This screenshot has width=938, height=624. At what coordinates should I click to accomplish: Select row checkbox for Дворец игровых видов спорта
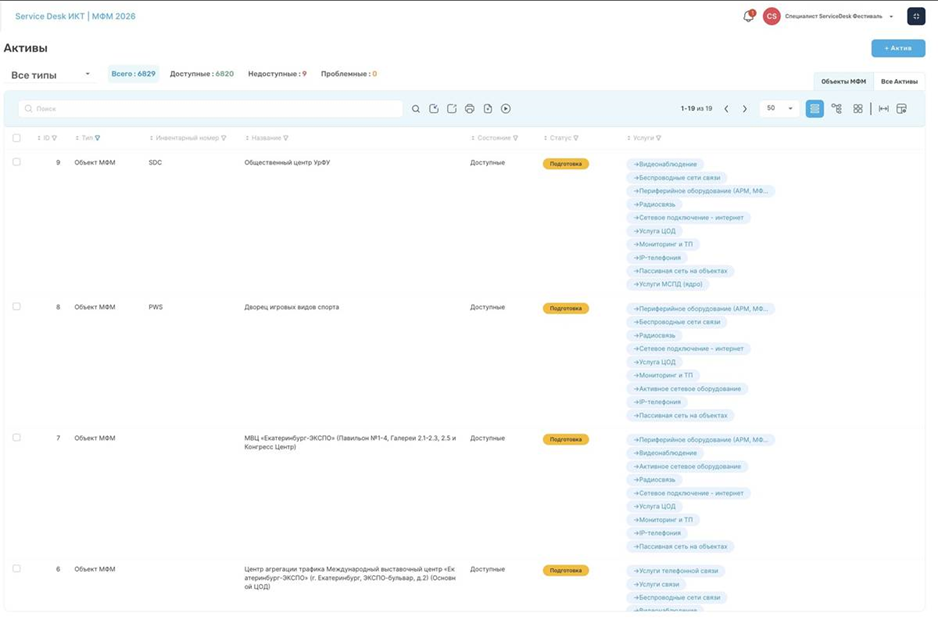[x=17, y=306]
